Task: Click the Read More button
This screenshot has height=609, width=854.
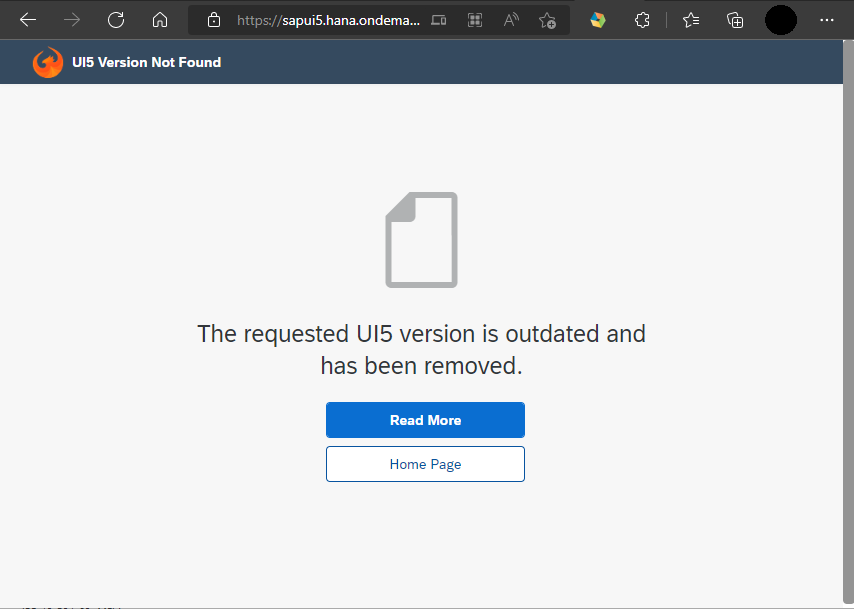Action: coord(425,420)
